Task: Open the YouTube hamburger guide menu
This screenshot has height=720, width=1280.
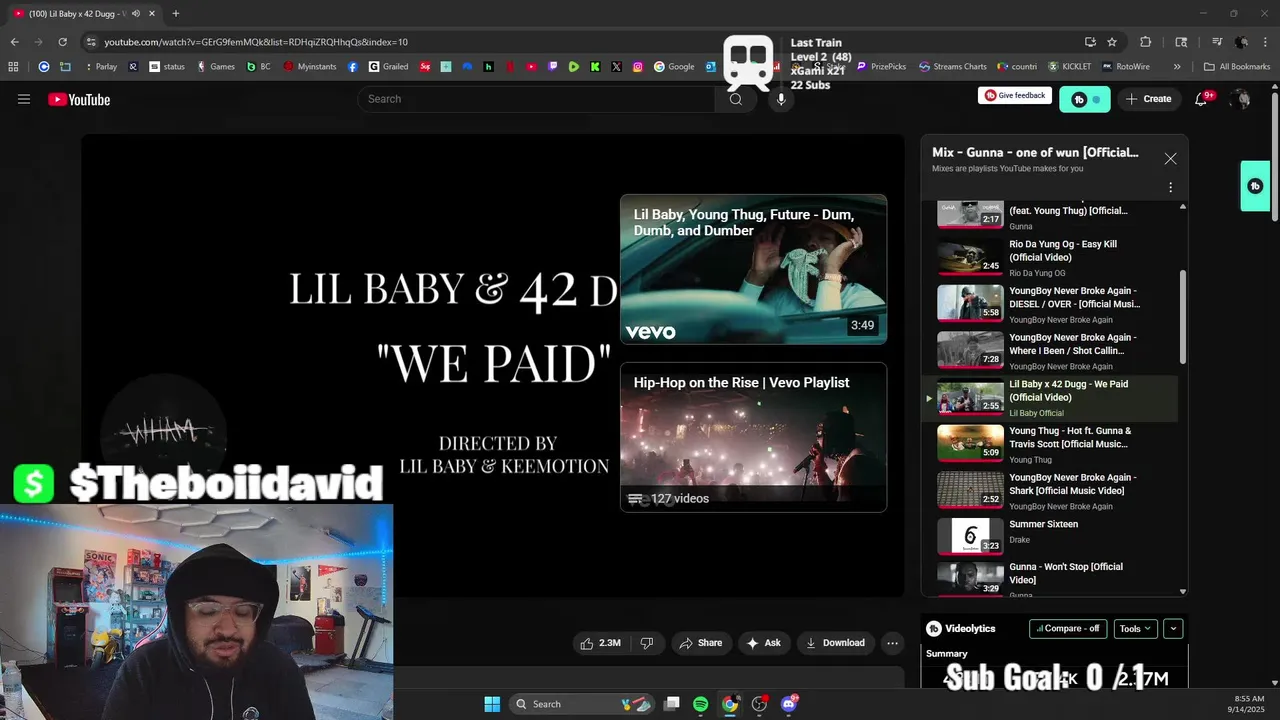Action: (24, 99)
